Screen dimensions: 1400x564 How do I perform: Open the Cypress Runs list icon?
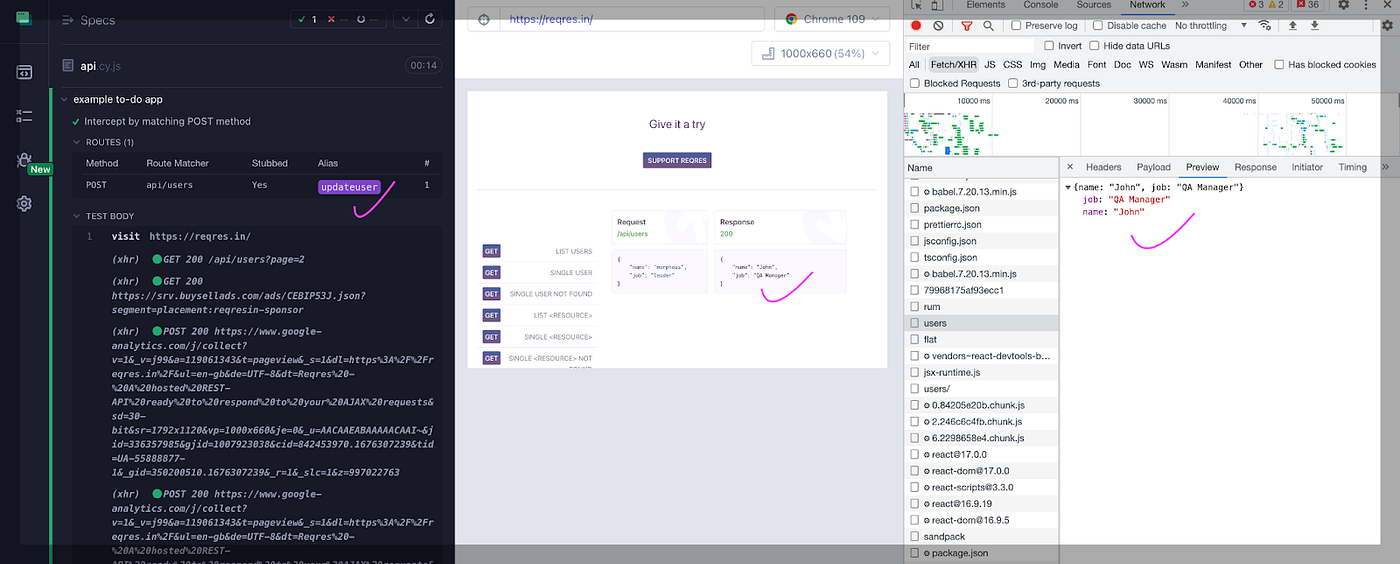(x=24, y=116)
